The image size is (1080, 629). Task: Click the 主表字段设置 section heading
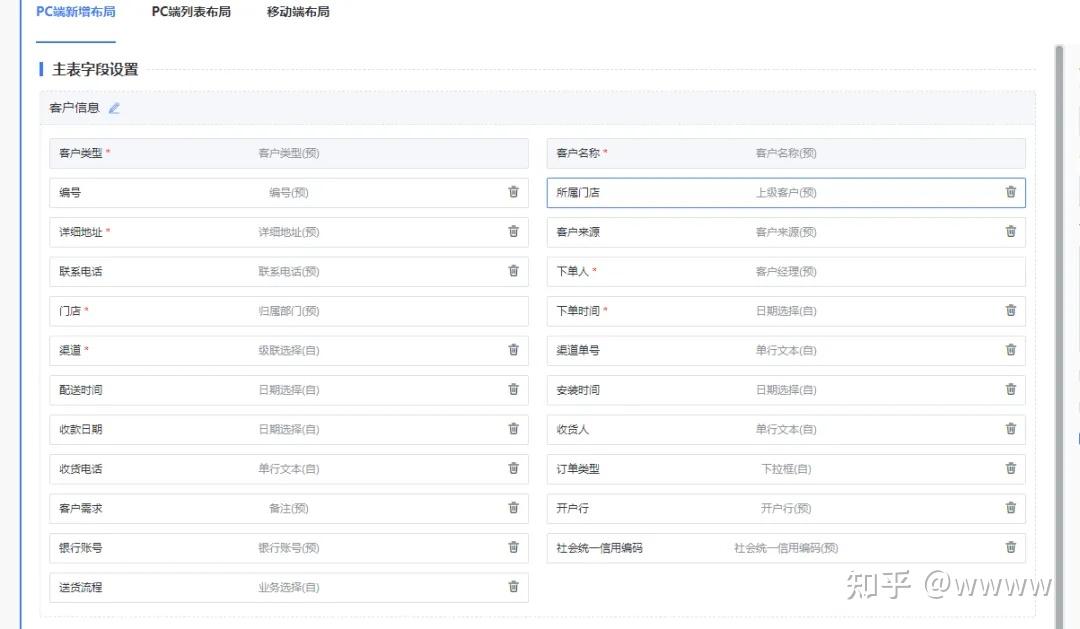point(95,70)
